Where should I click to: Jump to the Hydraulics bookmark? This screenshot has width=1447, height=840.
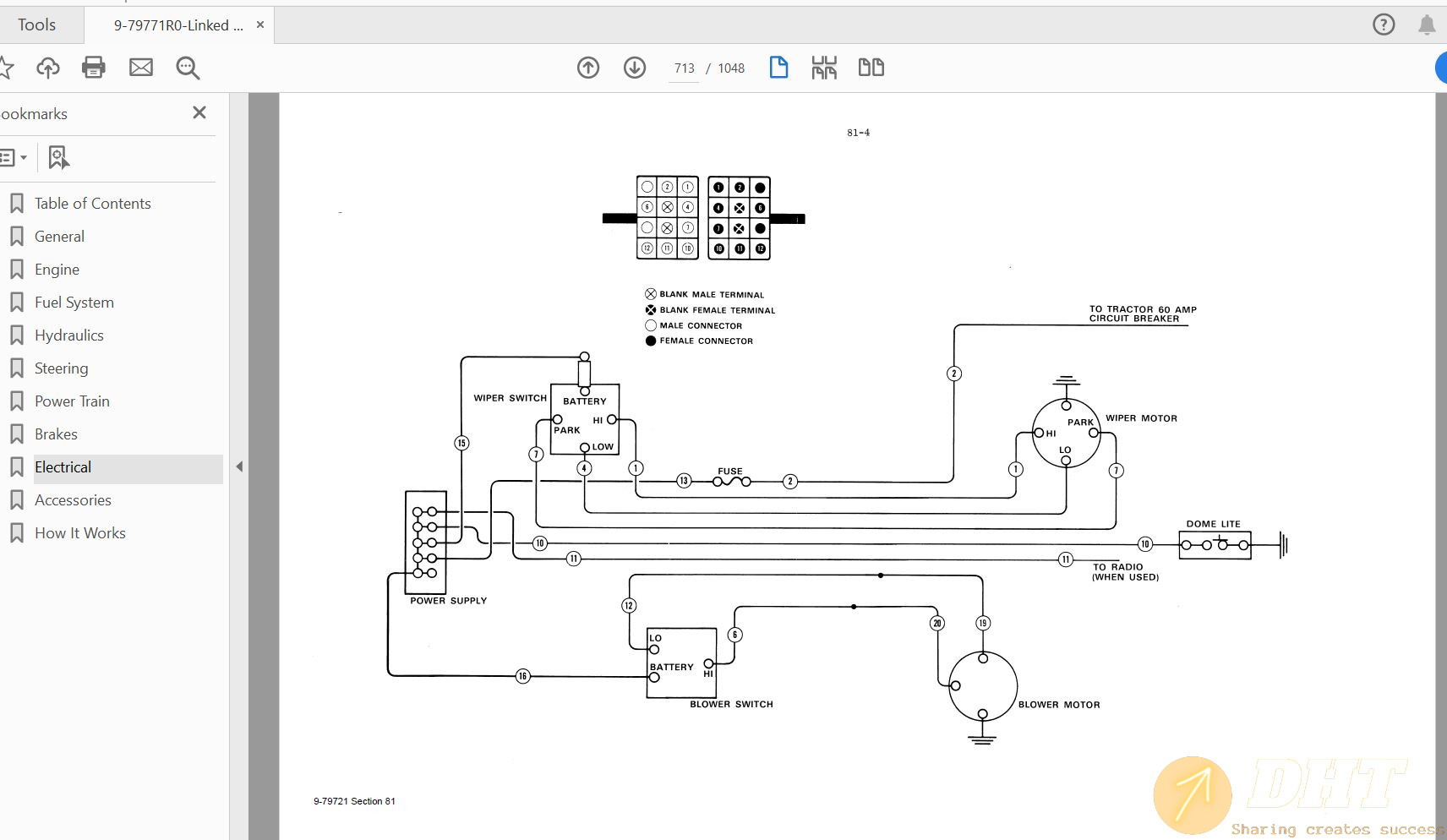coord(69,335)
